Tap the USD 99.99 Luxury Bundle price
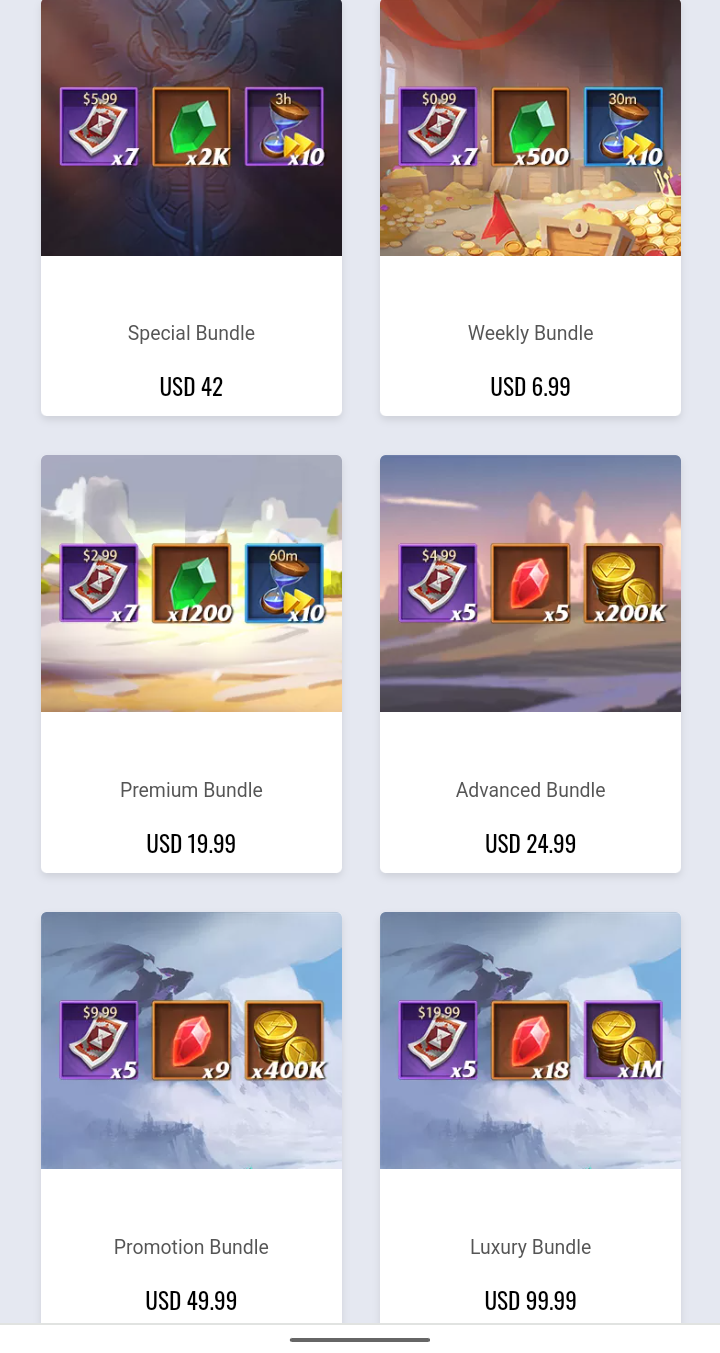 (530, 1301)
